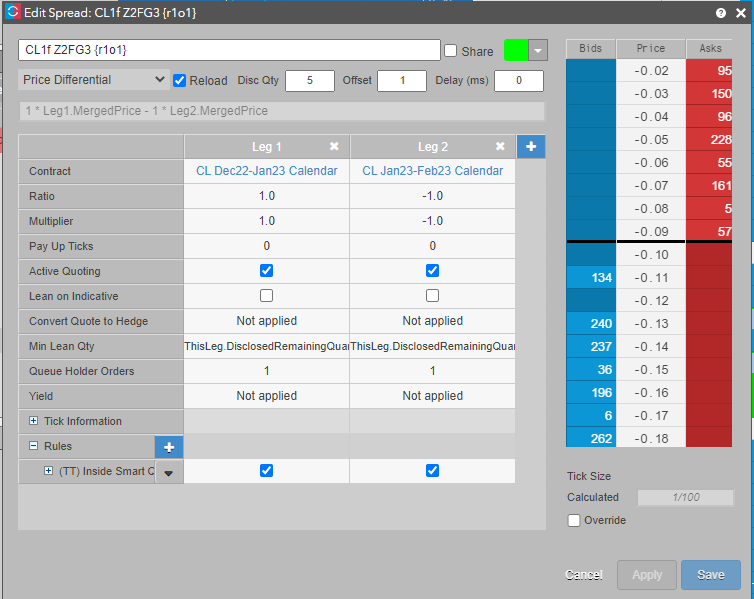Screen dimensions: 754x599
Task: Click the TT app logo in title bar
Action: 13,12
